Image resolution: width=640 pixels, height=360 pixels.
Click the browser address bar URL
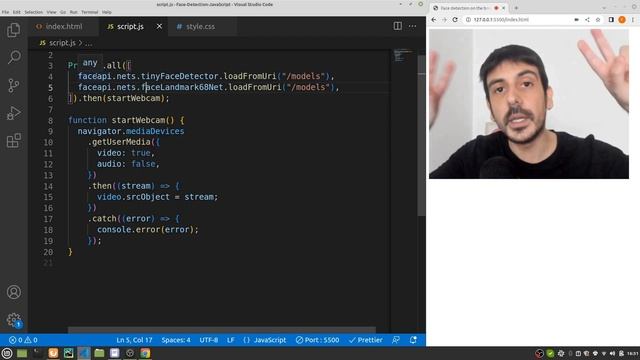tap(501, 20)
